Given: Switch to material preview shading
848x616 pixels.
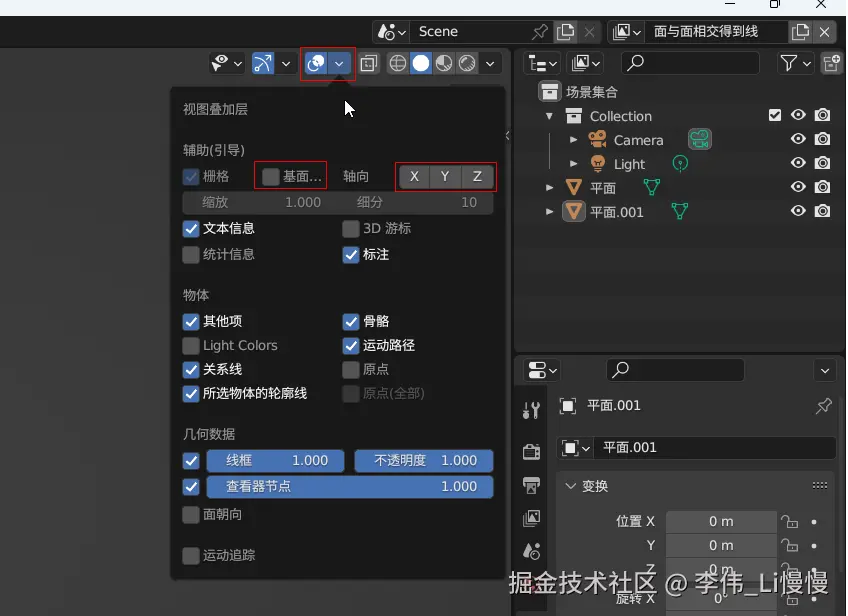Looking at the screenshot, I should [x=444, y=63].
